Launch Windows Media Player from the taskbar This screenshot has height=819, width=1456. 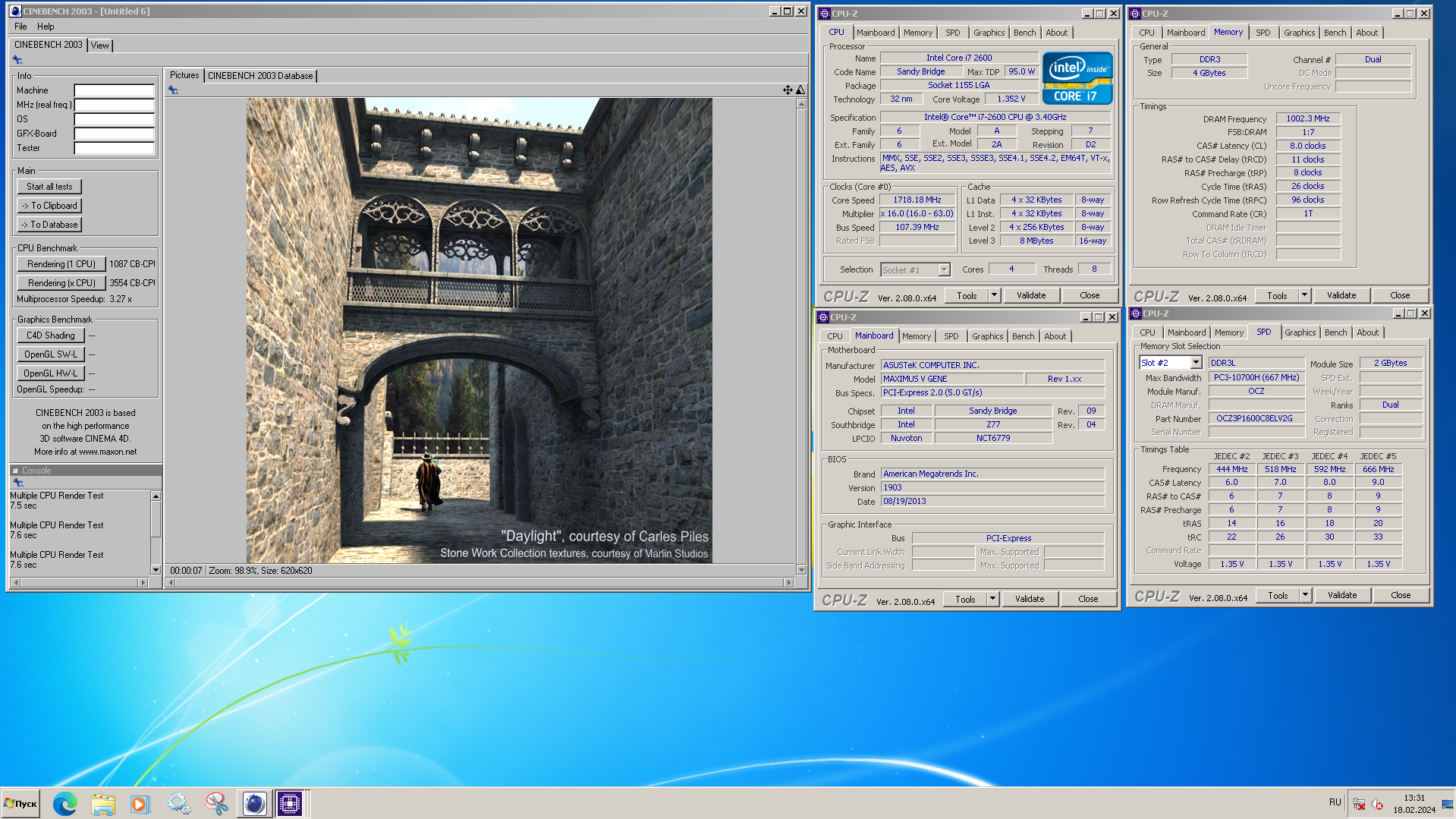click(x=140, y=803)
